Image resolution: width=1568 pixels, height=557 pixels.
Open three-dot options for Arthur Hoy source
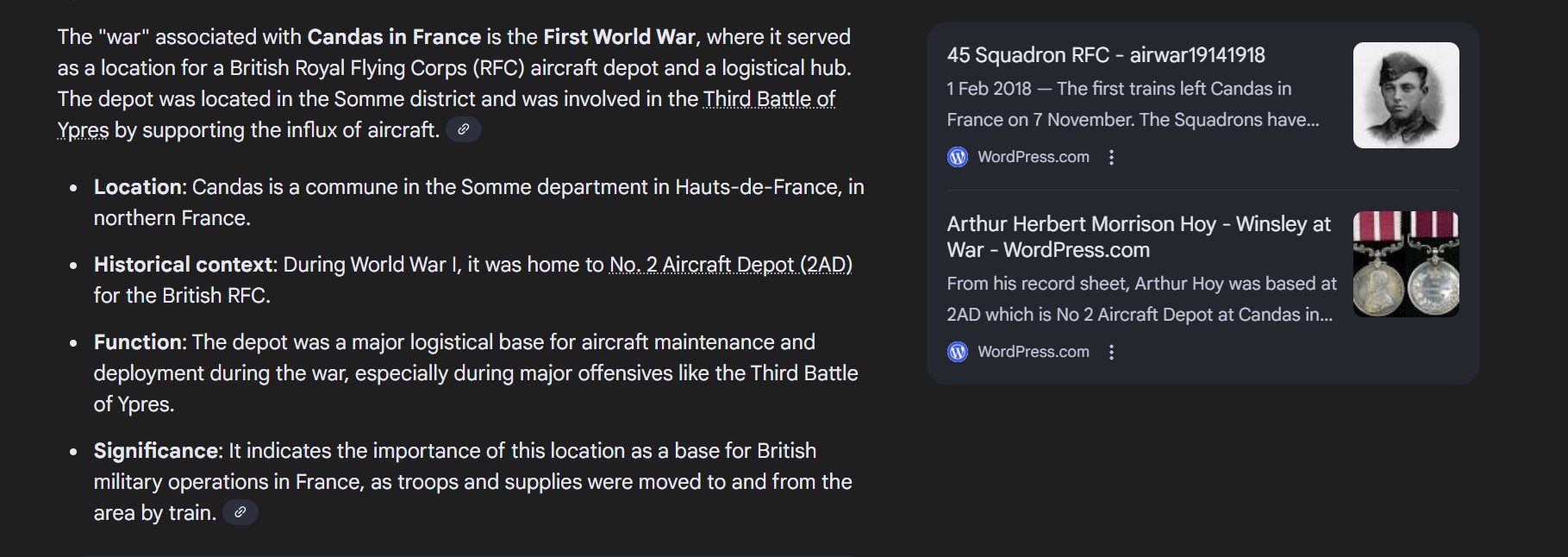pyautogui.click(x=1112, y=352)
